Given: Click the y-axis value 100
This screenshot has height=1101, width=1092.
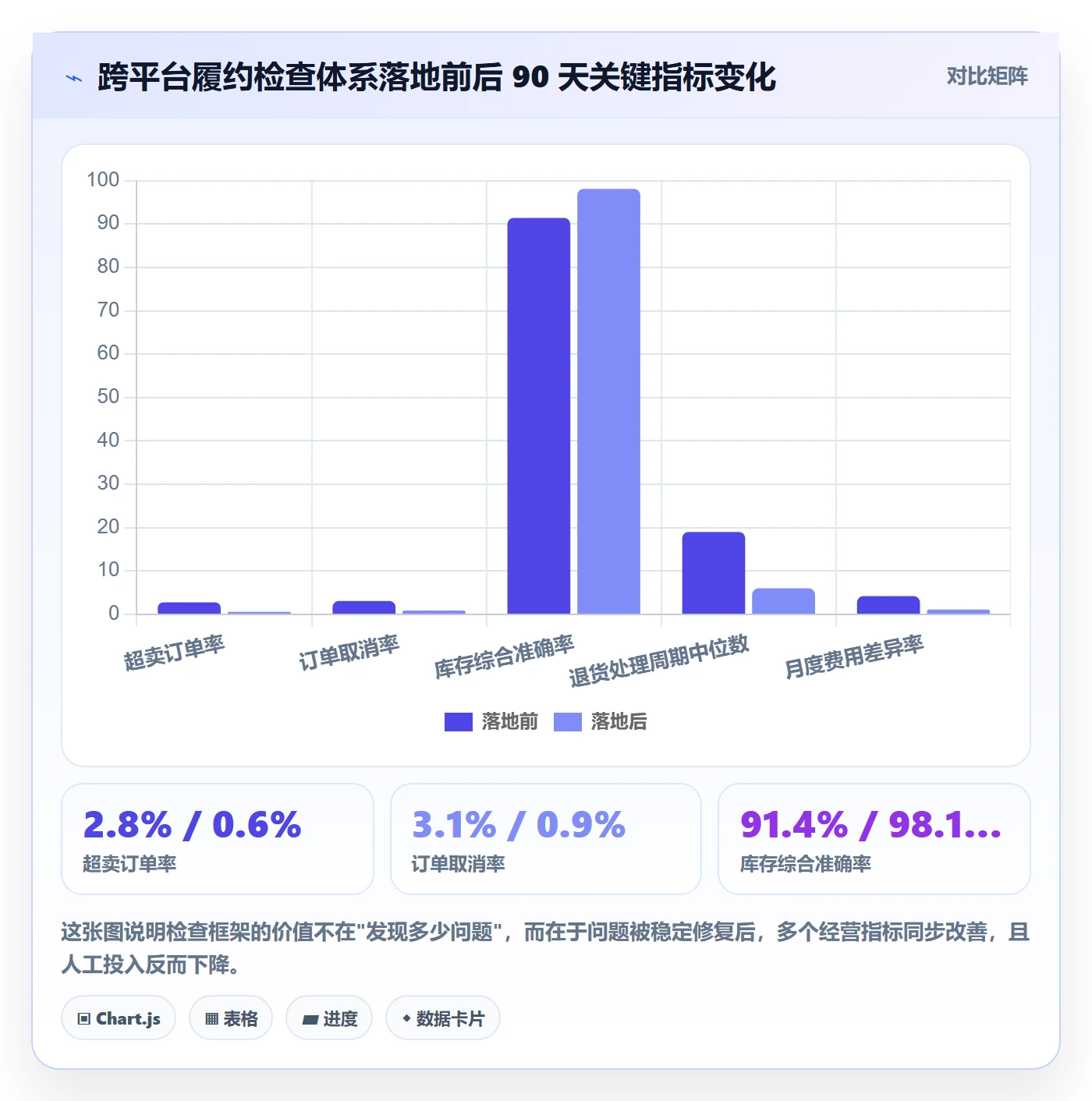Looking at the screenshot, I should [x=103, y=180].
